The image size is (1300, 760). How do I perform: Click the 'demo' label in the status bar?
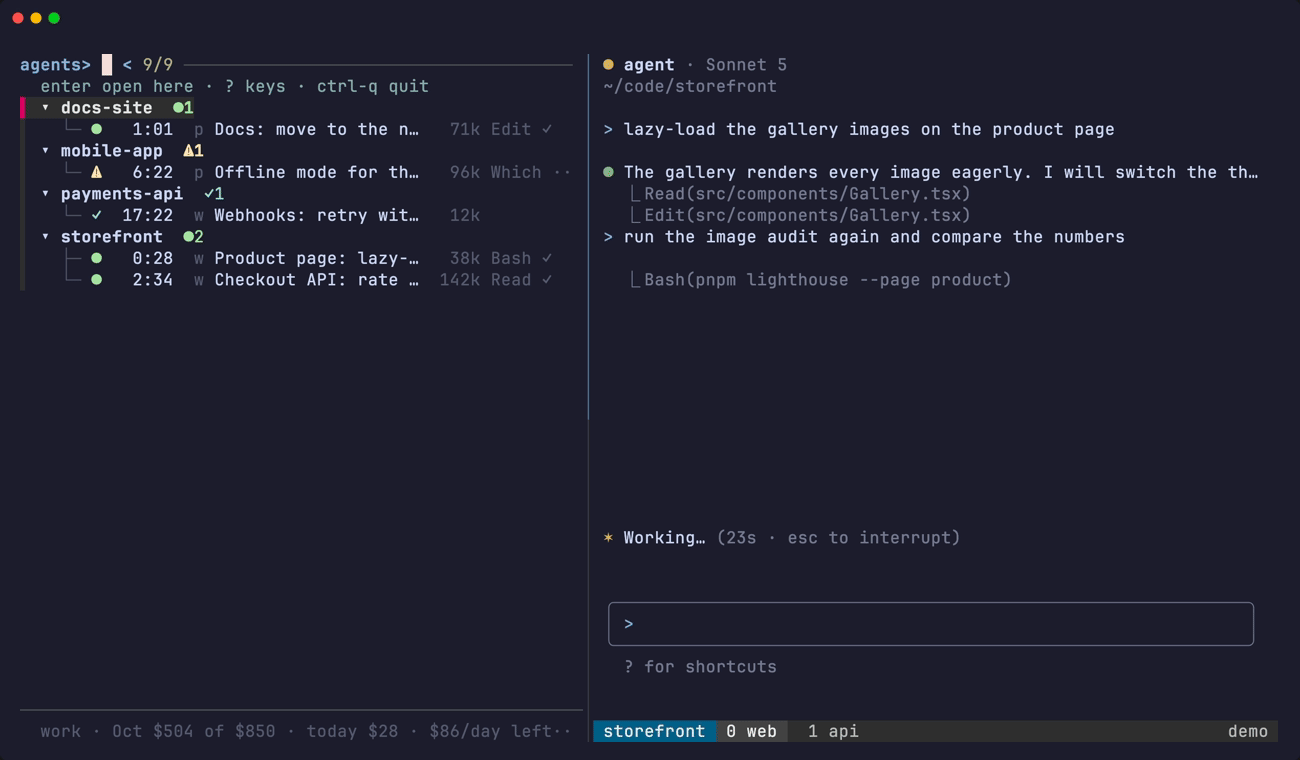point(1248,731)
